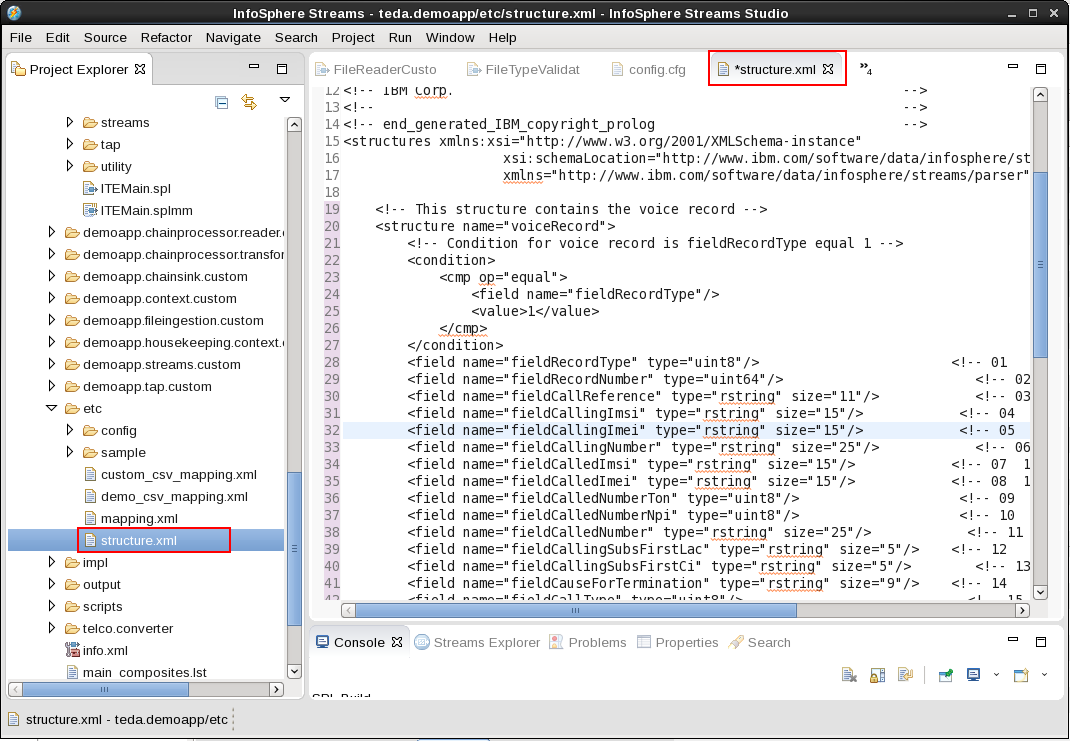This screenshot has height=741, width=1070.
Task: Open the Streams Explorer view tab
Action: coord(478,642)
